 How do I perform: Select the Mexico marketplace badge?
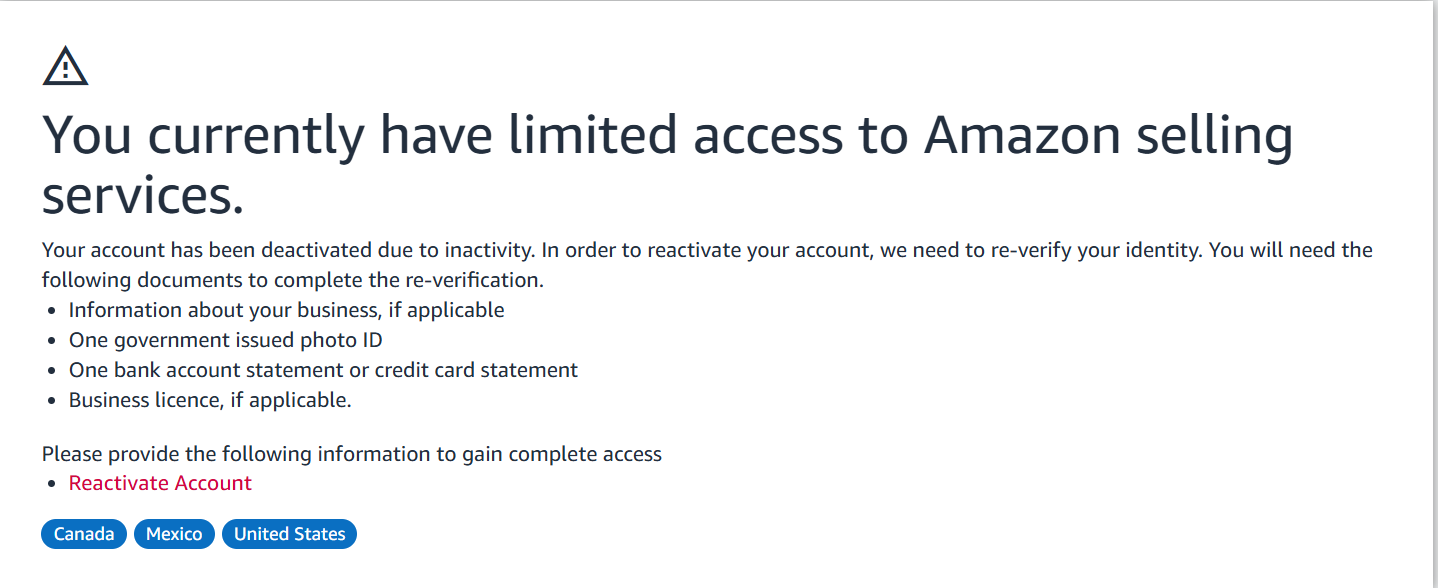point(174,534)
